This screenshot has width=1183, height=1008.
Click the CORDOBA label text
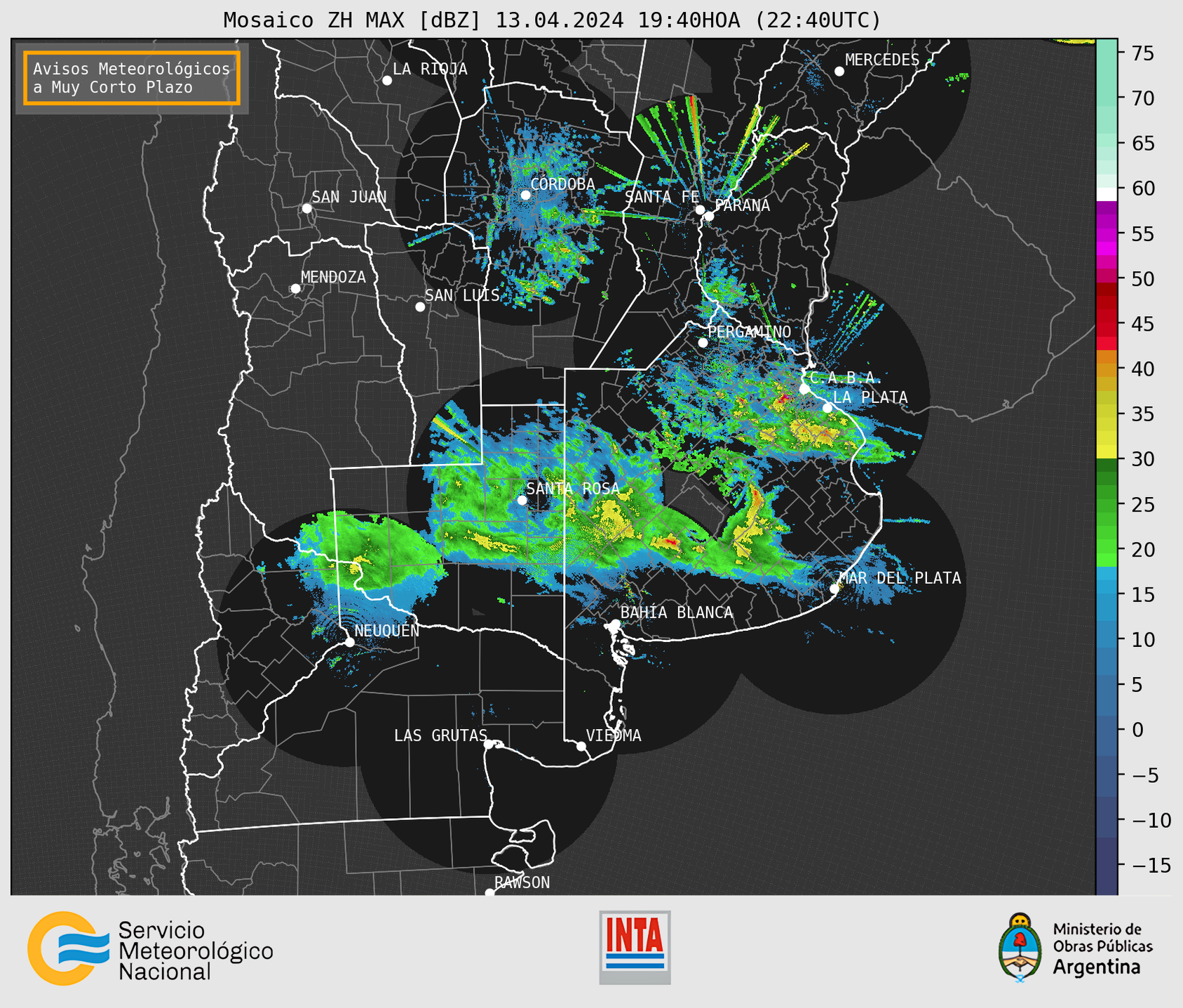tap(562, 184)
